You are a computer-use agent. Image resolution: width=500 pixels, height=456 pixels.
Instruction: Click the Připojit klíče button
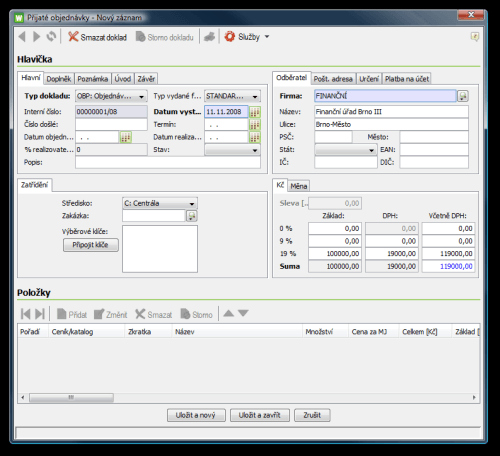click(91, 245)
